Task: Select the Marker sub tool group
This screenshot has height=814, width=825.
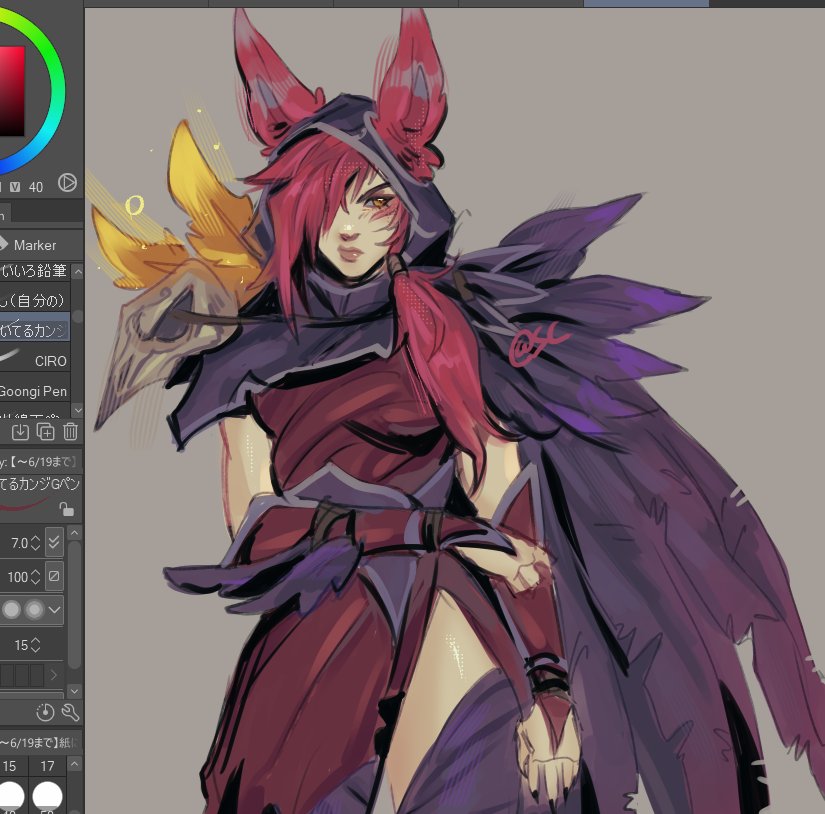Action: (x=35, y=245)
